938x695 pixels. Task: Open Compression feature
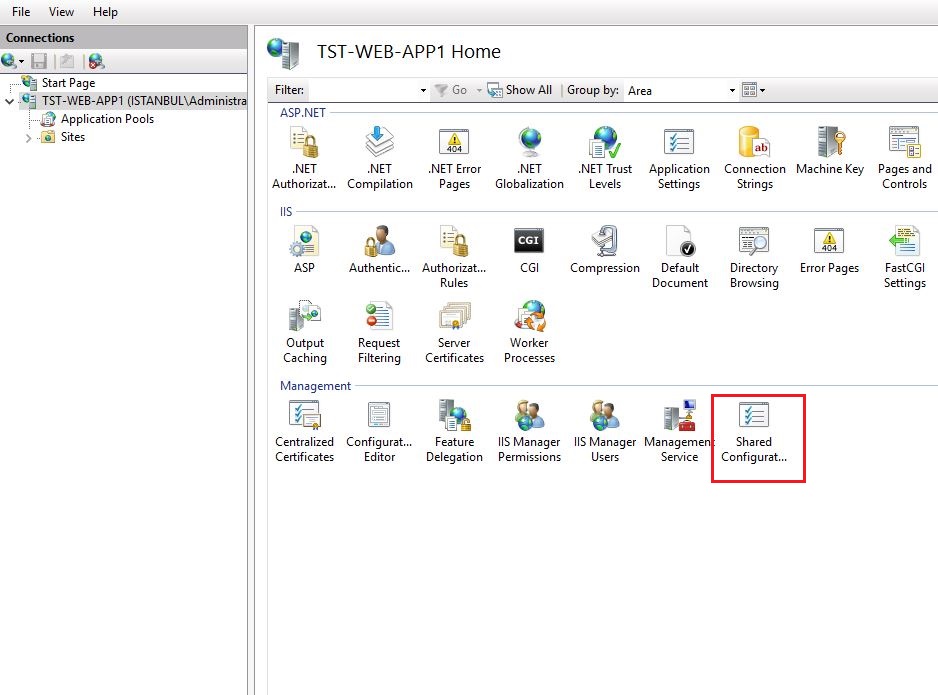605,249
